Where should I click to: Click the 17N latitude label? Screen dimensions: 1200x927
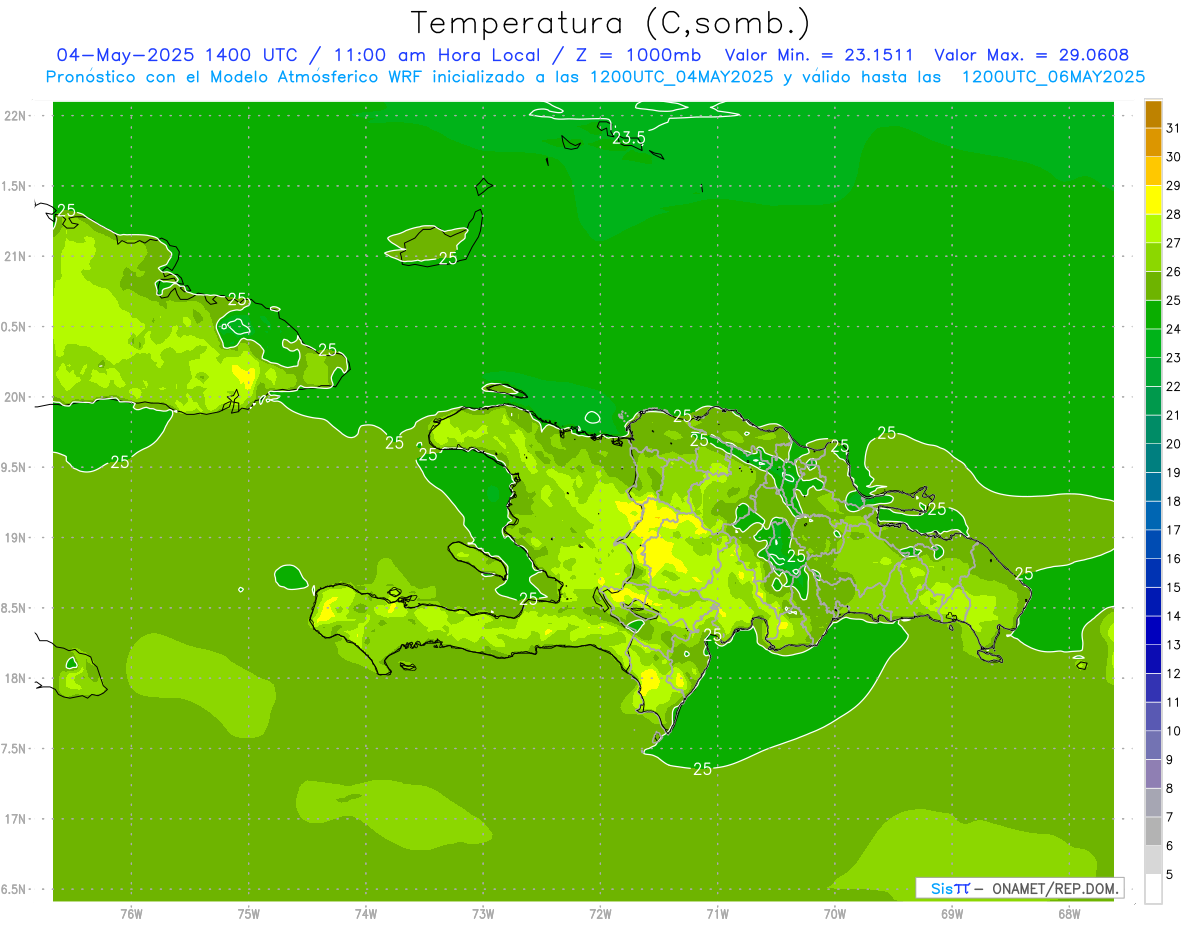tap(17, 819)
